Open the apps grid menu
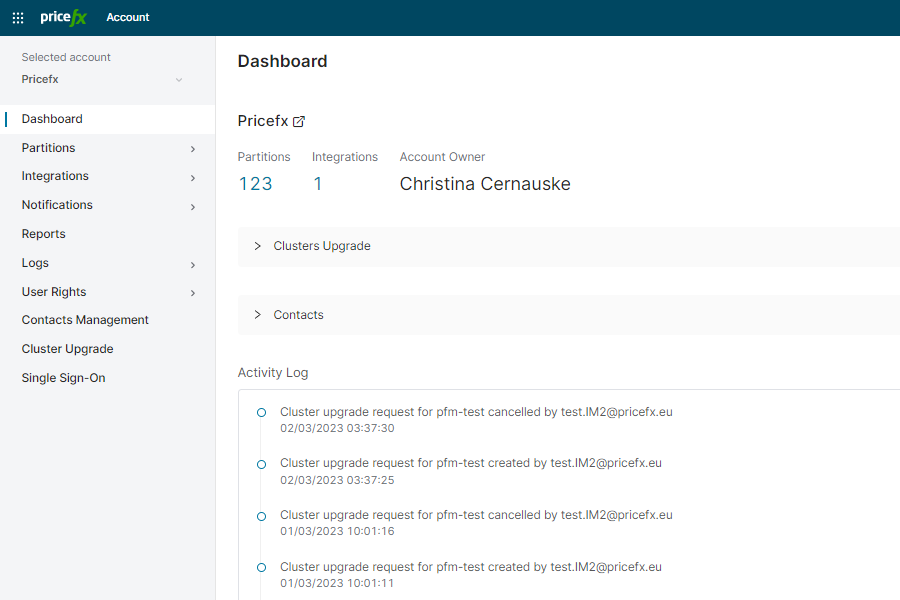Viewport: 900px width, 600px height. click(x=17, y=17)
